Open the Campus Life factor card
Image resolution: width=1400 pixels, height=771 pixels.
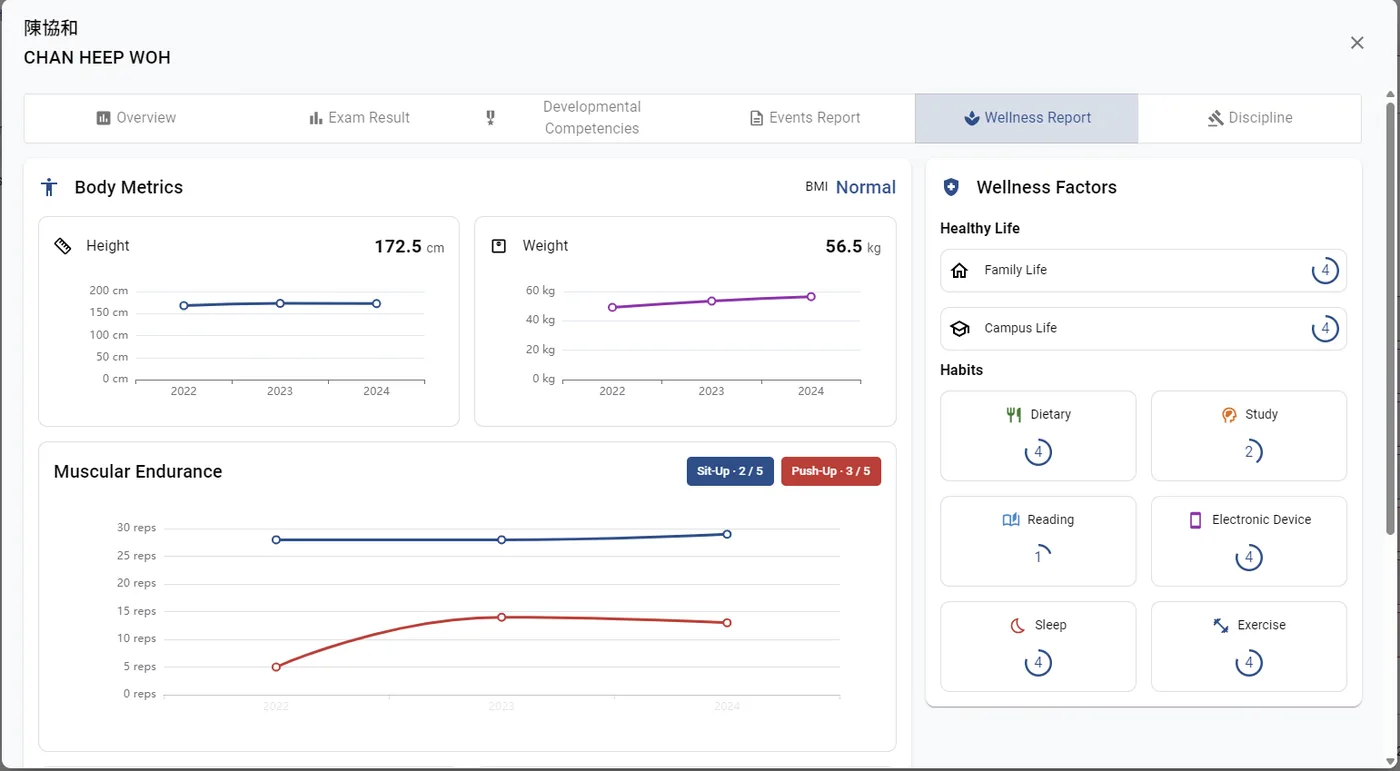click(1143, 328)
